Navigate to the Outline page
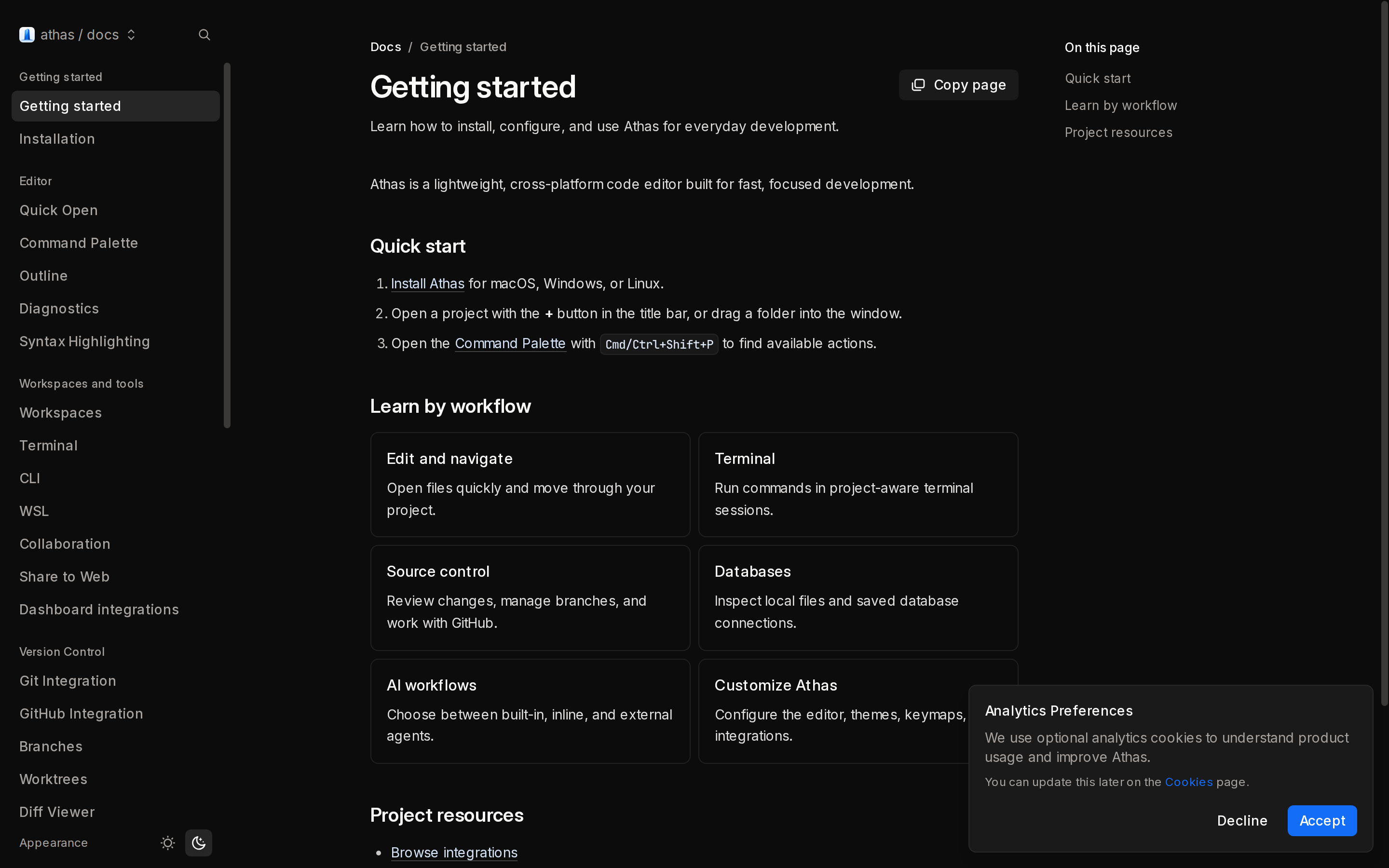 point(115,275)
